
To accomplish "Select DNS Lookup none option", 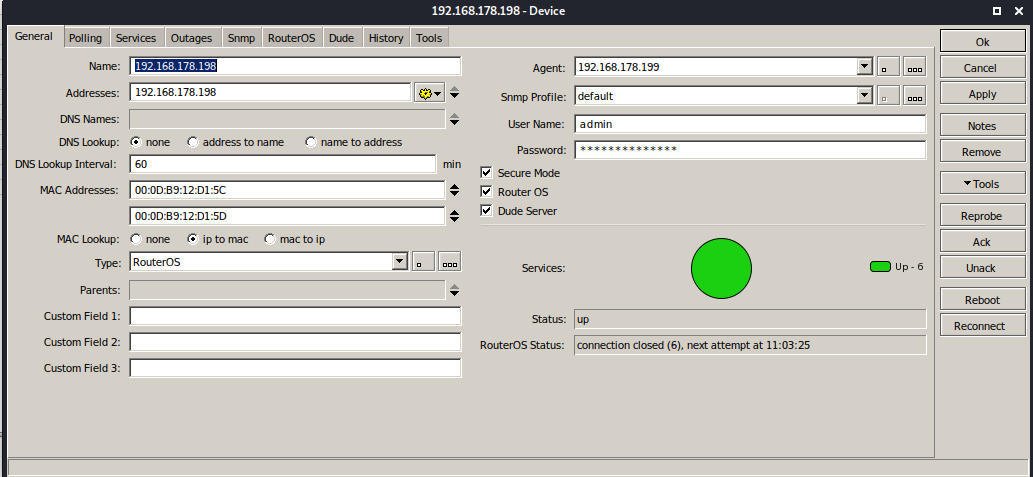I will 136,142.
